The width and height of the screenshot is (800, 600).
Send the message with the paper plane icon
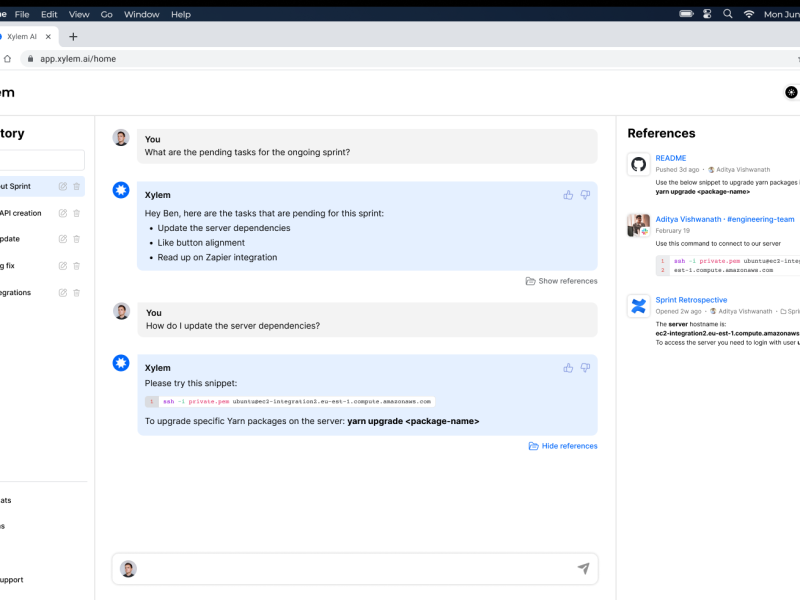point(583,568)
